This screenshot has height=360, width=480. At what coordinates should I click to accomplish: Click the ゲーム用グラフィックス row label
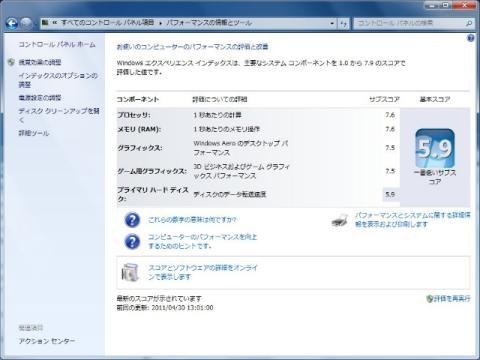tap(152, 171)
